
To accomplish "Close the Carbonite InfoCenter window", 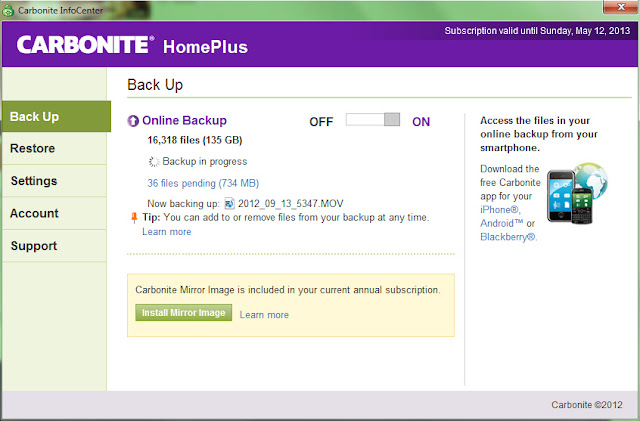I will tap(620, 7).
